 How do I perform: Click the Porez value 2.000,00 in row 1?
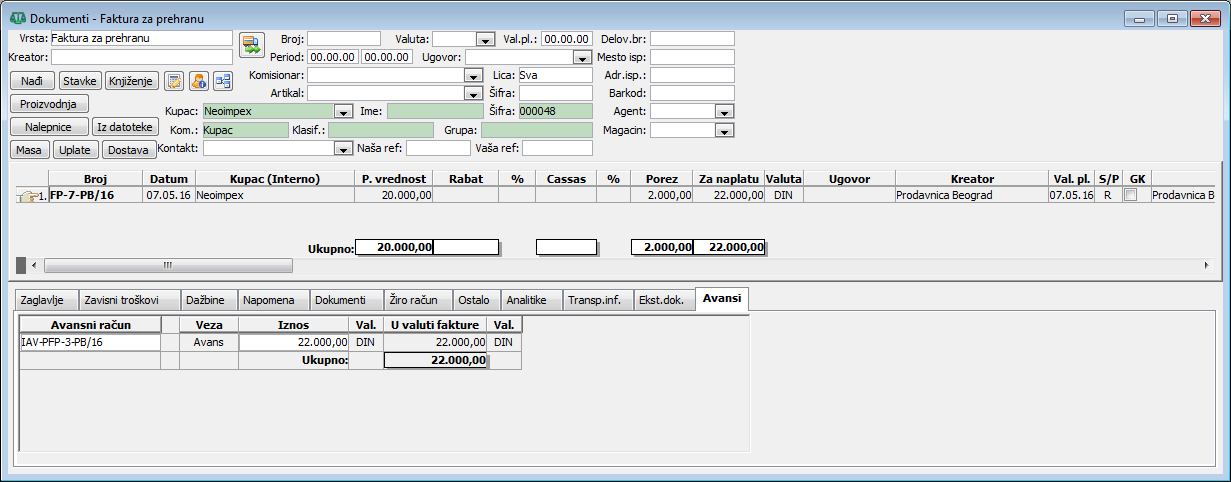[x=662, y=196]
